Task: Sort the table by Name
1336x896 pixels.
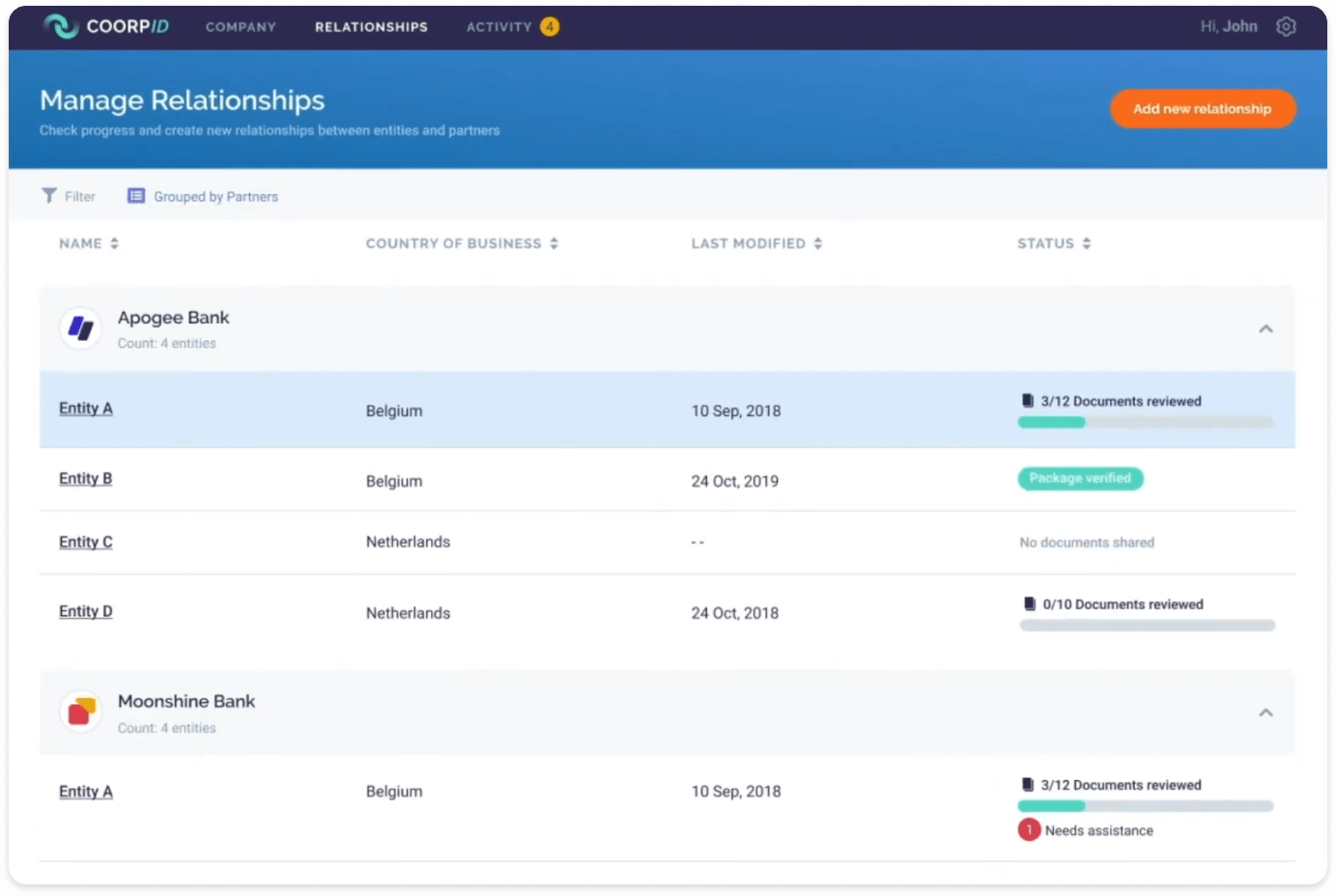Action: tap(89, 243)
